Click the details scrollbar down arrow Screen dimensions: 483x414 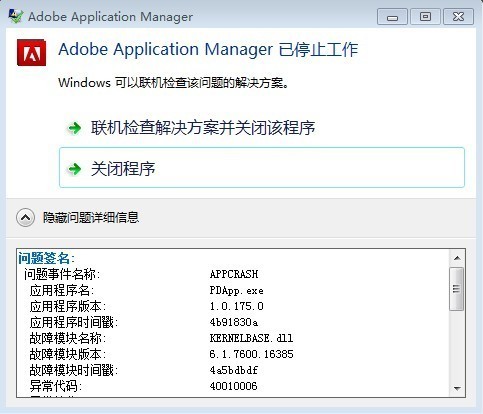(x=457, y=388)
